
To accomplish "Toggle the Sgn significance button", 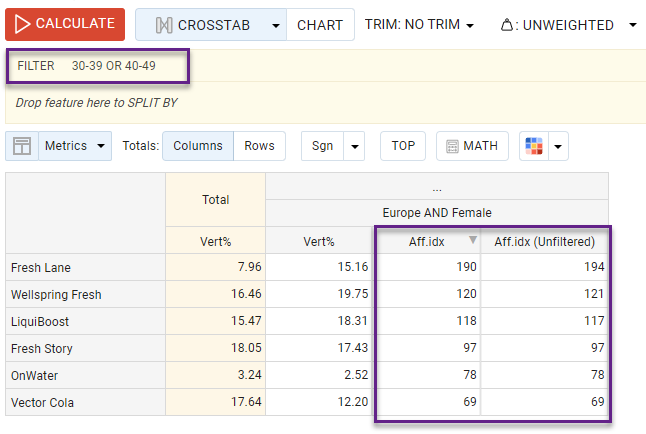I will (322, 146).
